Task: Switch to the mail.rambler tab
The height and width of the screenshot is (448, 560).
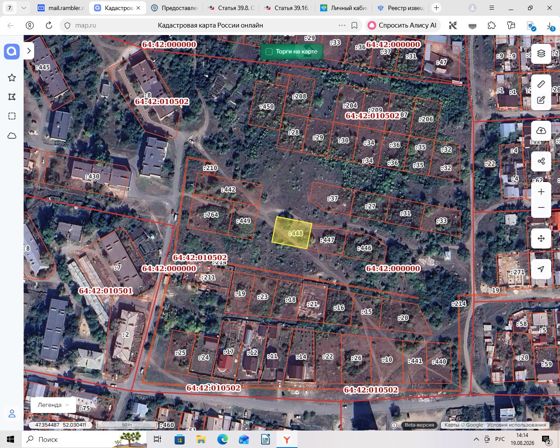Action: pos(60,8)
